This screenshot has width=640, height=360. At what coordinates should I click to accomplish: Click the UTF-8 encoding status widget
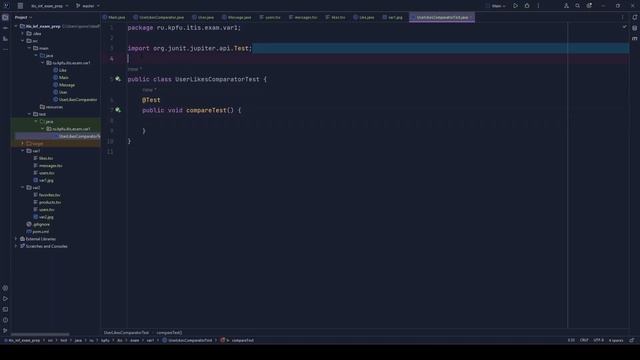[598, 340]
